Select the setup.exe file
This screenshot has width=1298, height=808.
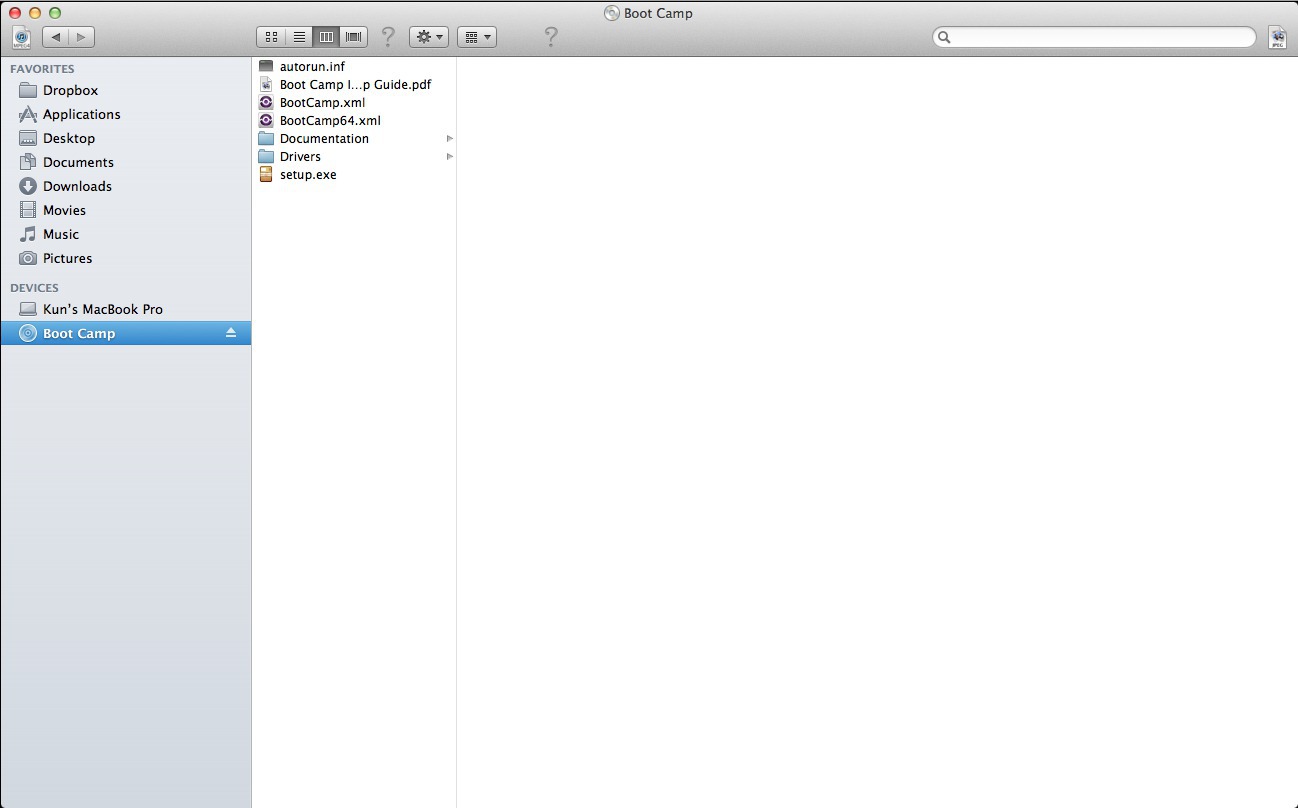pyautogui.click(x=355, y=174)
